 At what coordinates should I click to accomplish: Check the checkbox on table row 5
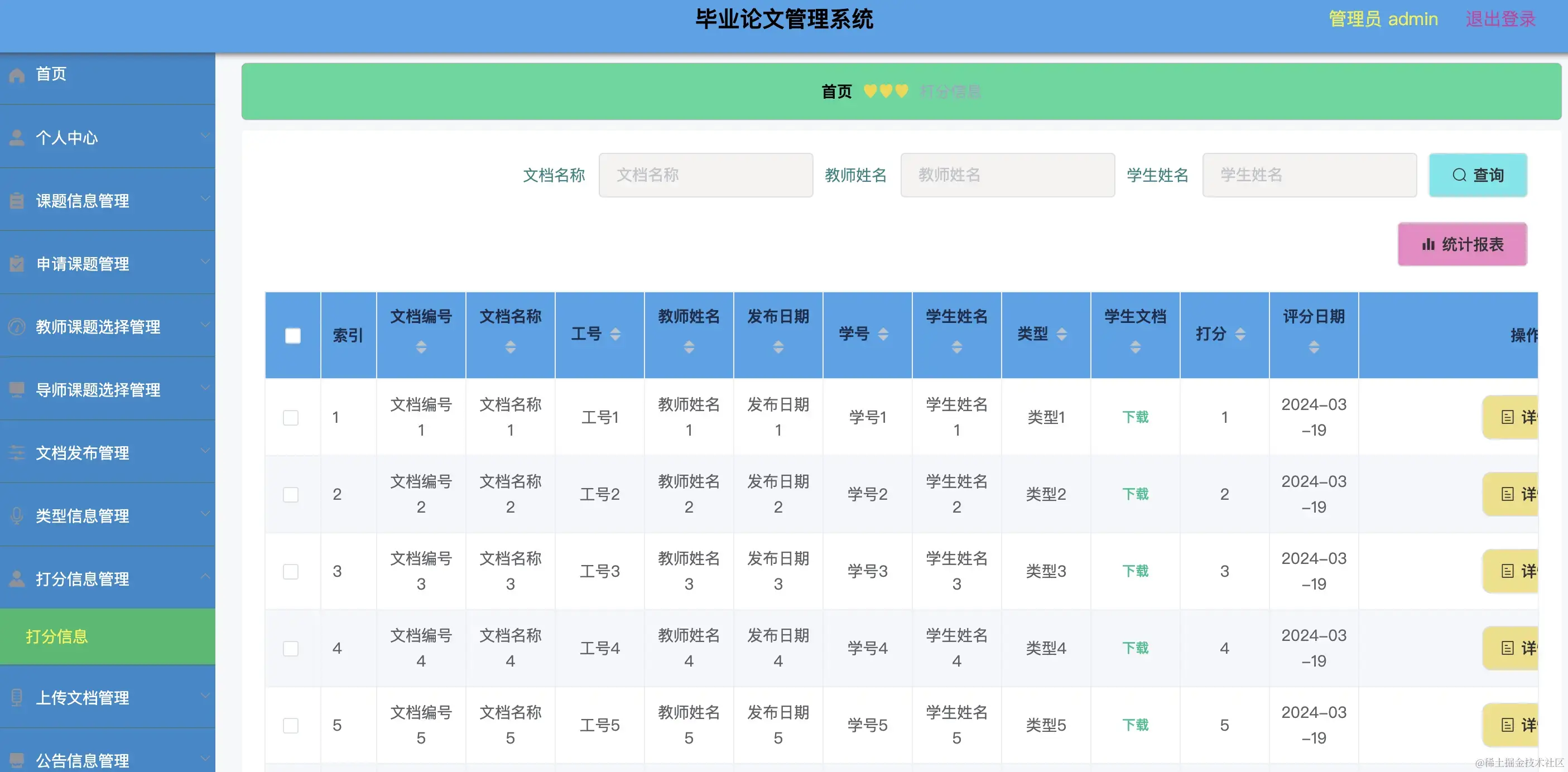[x=292, y=725]
